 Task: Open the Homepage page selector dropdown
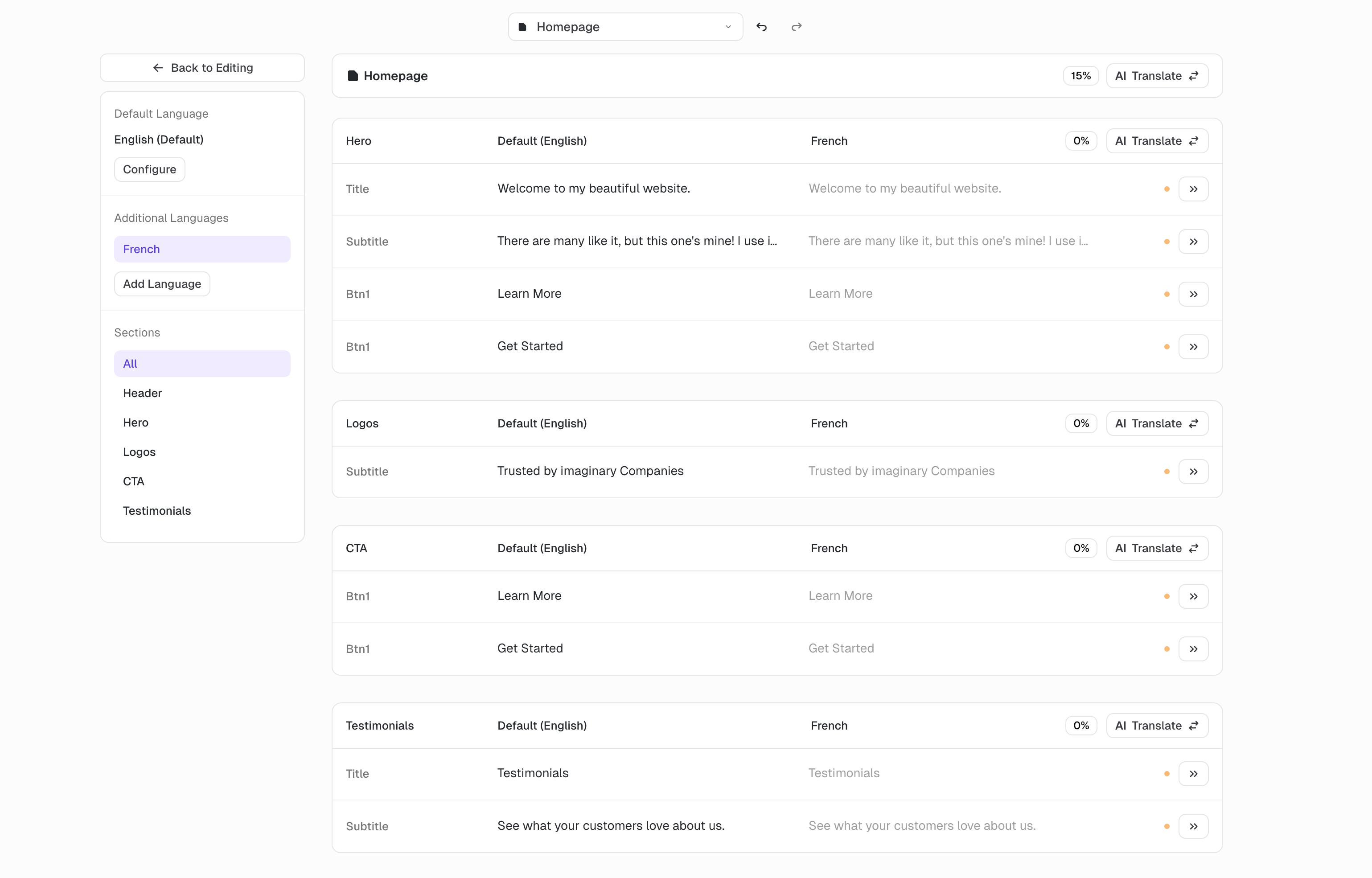tap(625, 27)
